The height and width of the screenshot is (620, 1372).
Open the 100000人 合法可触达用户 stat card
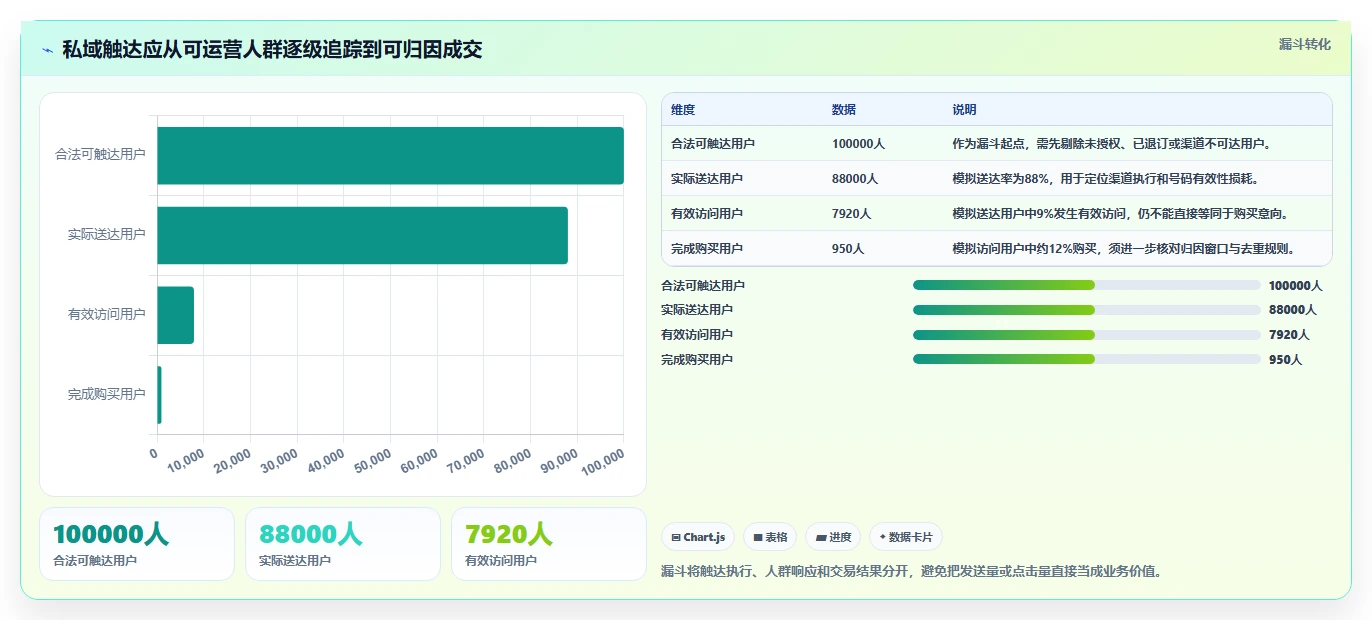(x=137, y=544)
